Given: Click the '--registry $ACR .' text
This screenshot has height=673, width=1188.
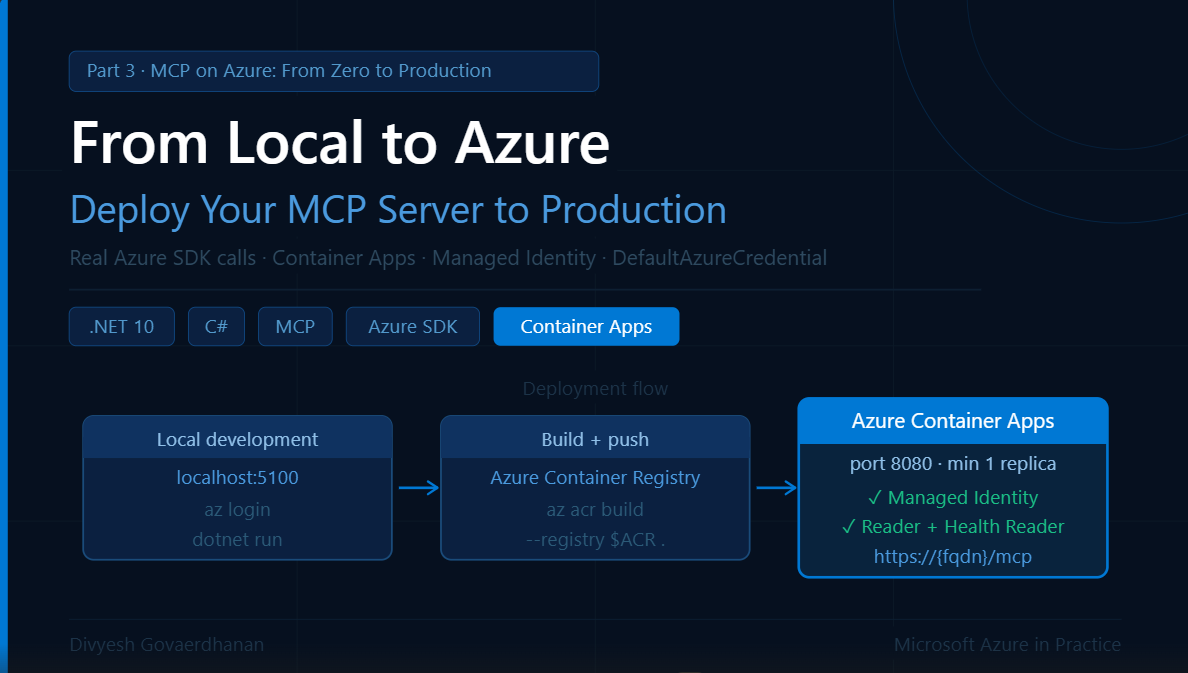Looking at the screenshot, I should point(596,540).
